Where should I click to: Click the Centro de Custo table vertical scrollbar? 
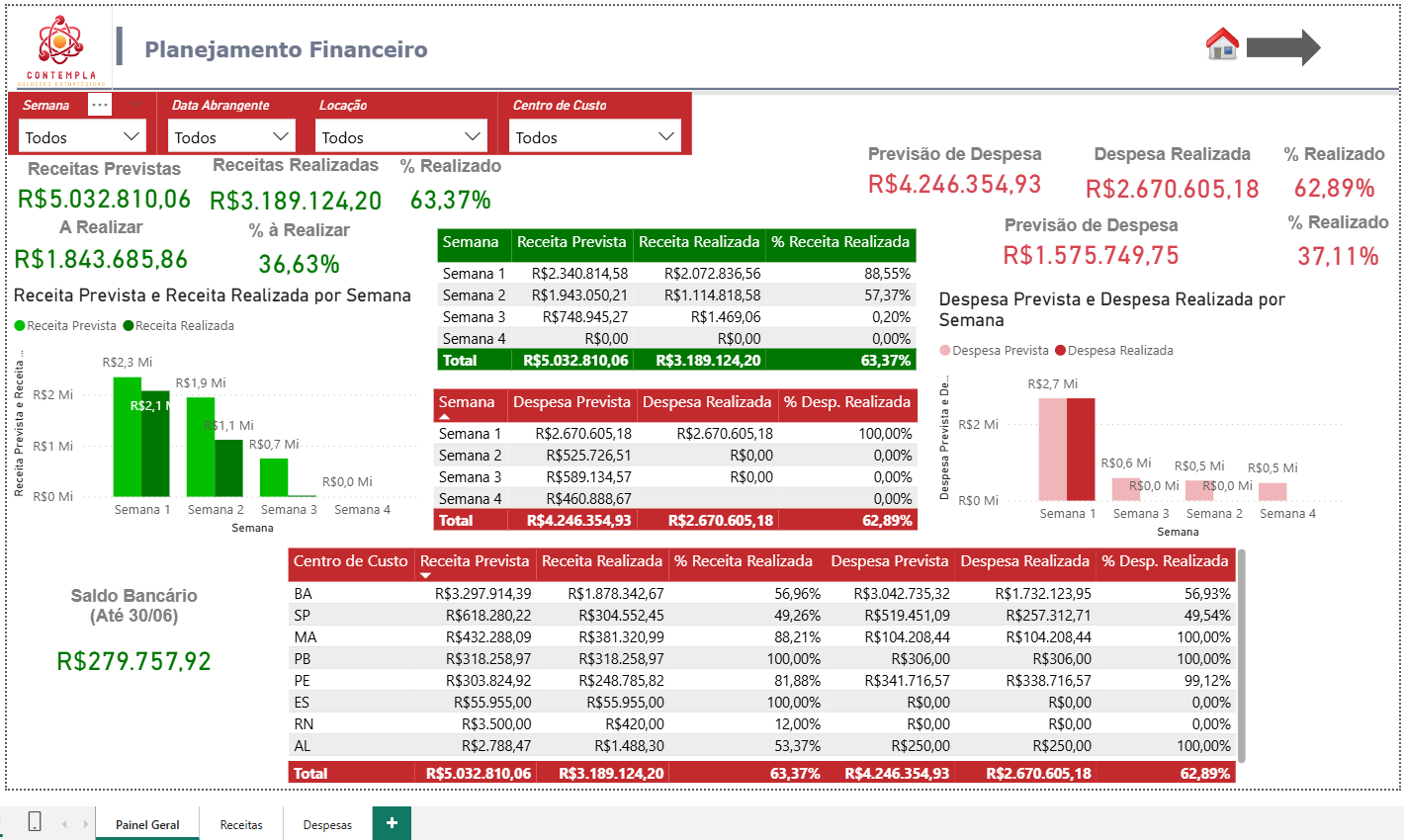tap(1242, 656)
